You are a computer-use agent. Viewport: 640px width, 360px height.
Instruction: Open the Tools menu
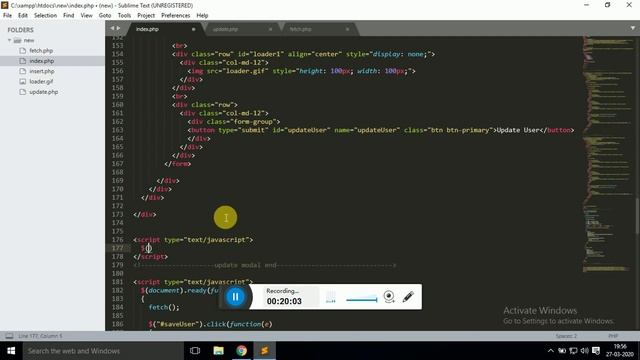coord(124,16)
